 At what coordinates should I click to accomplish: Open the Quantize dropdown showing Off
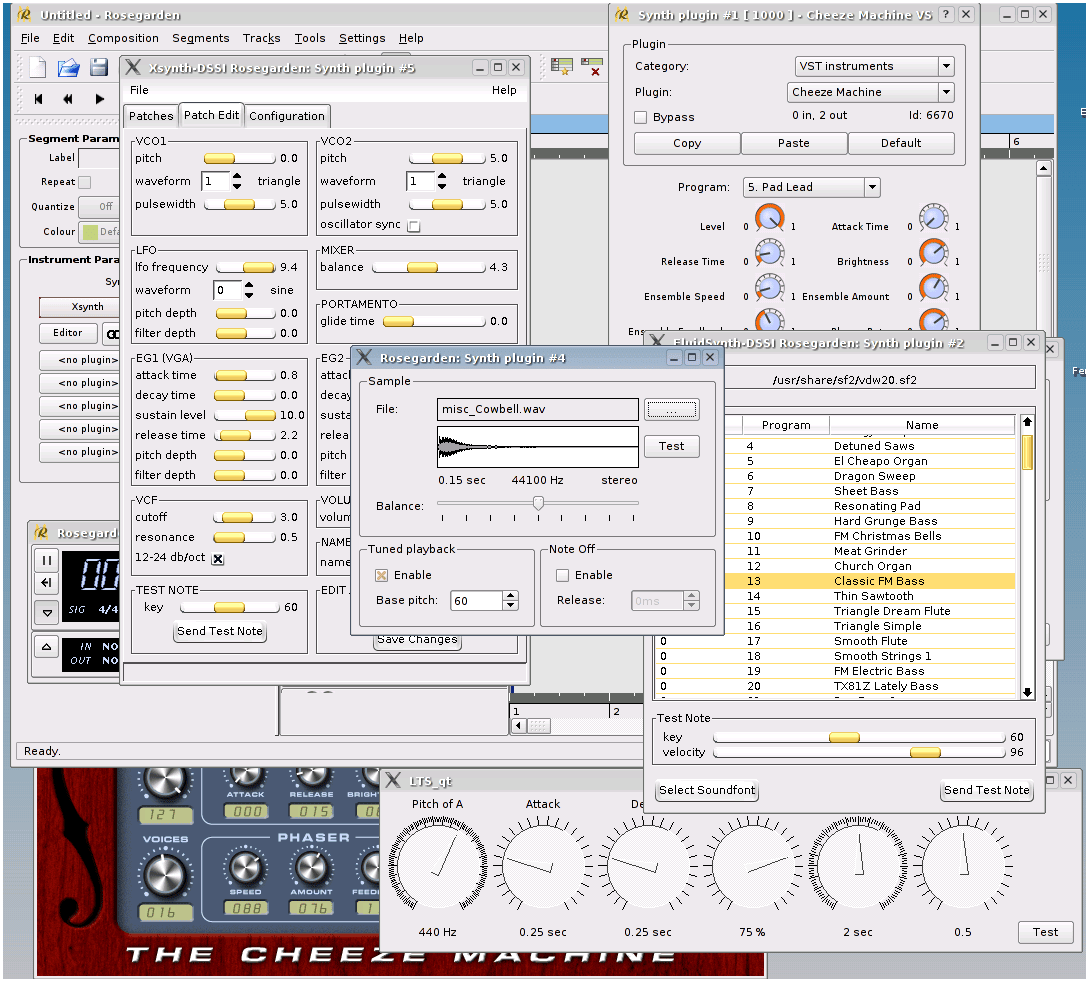pos(99,207)
